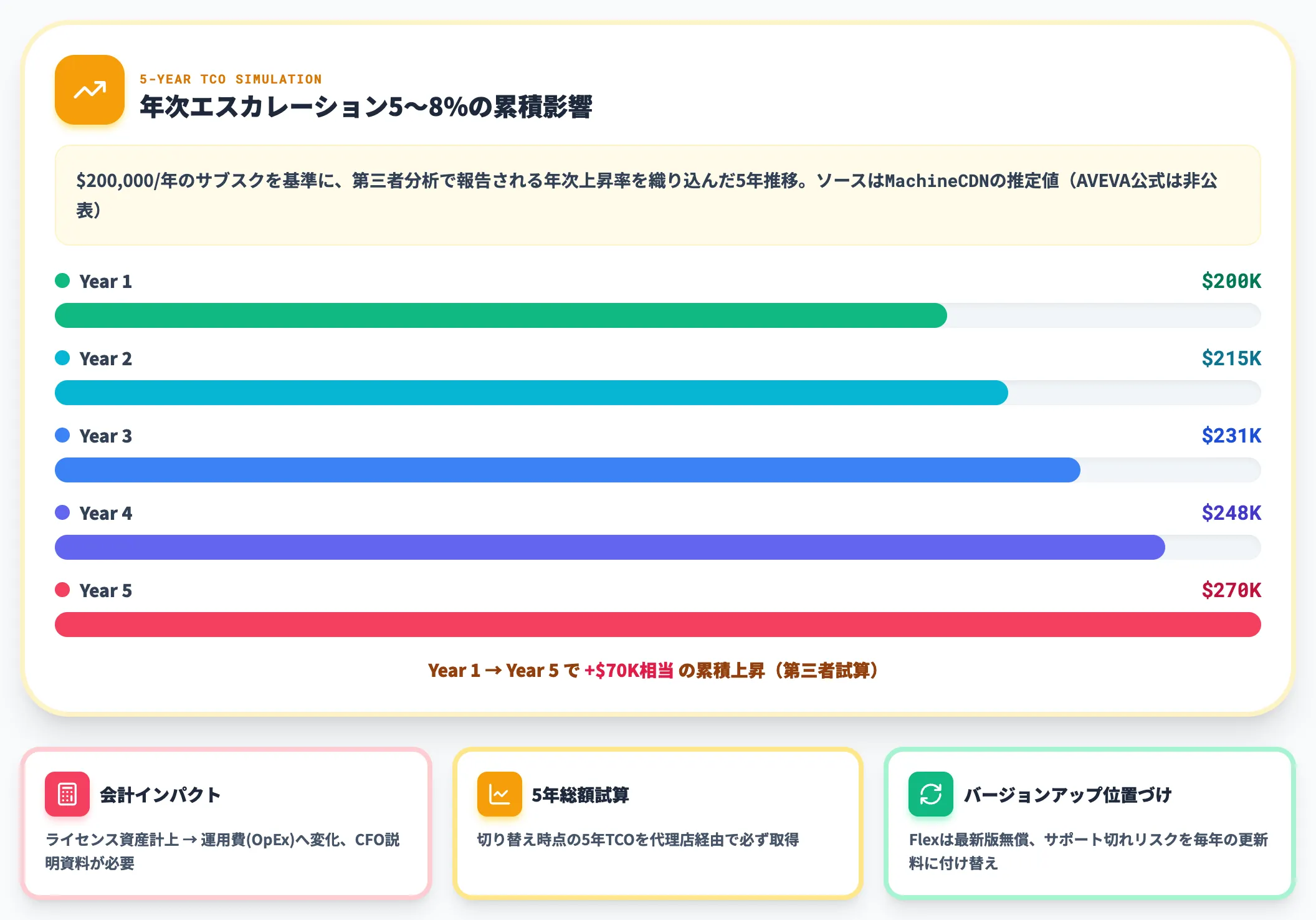Click the yellow $200,000/年 description box
Screen dimensions: 1316x920
pyautogui.click(x=658, y=195)
